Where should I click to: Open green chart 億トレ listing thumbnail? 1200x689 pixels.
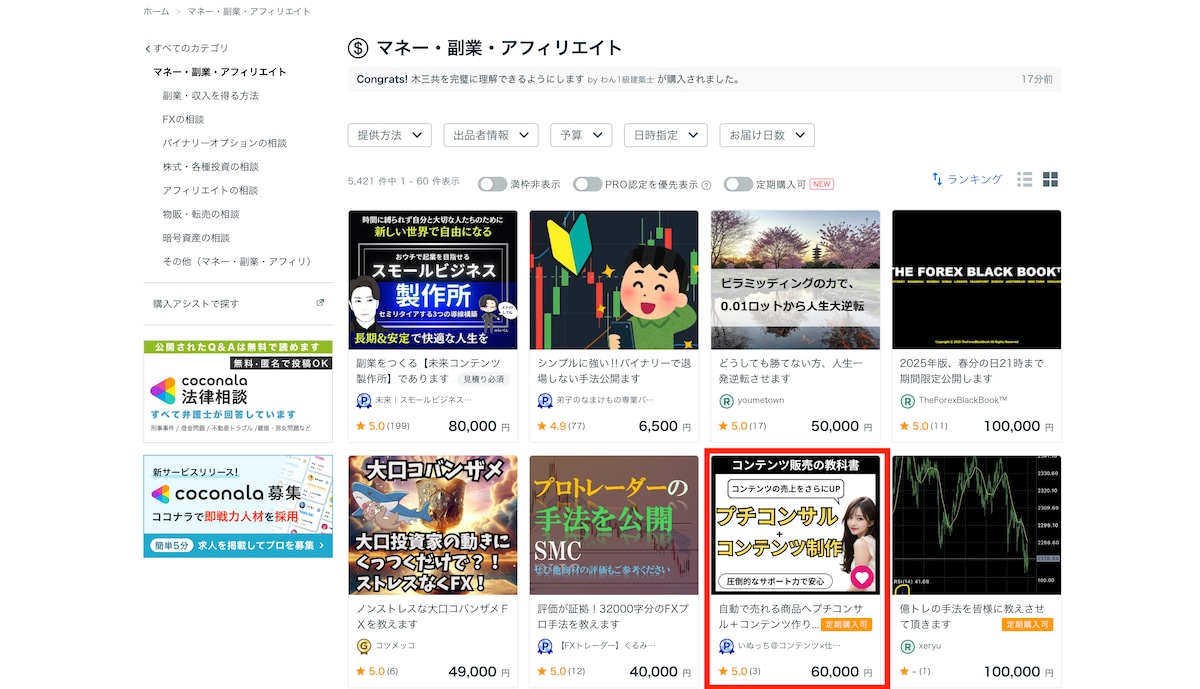coord(977,525)
